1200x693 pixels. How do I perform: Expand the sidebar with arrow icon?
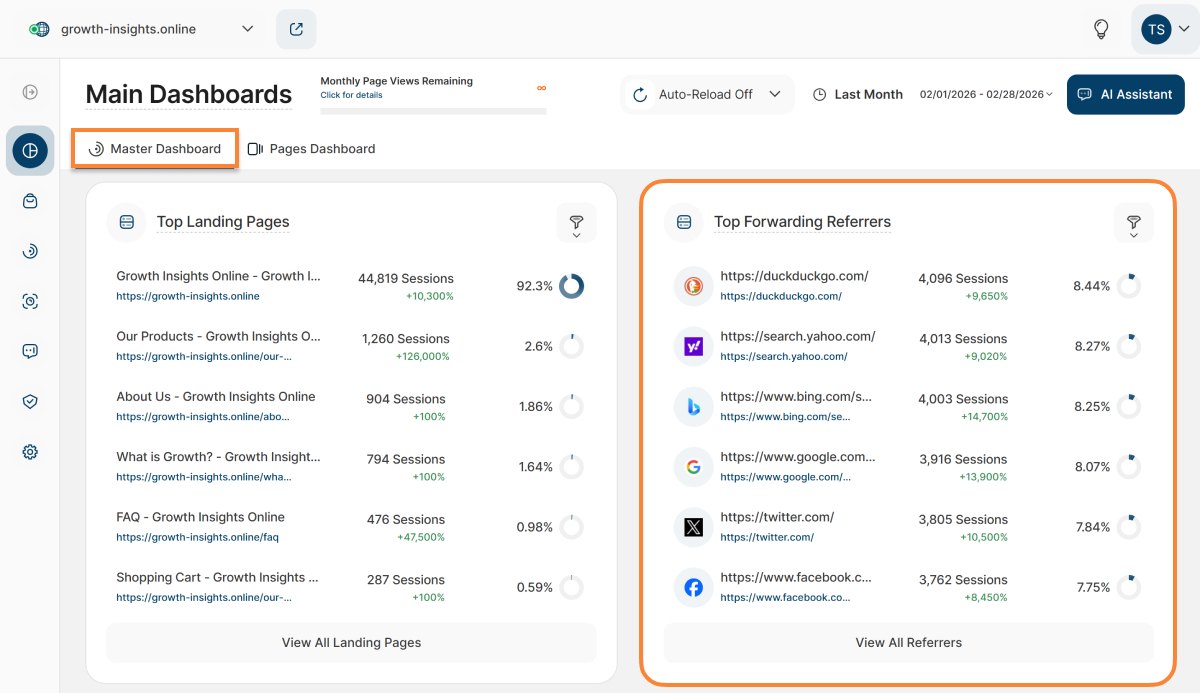(30, 92)
